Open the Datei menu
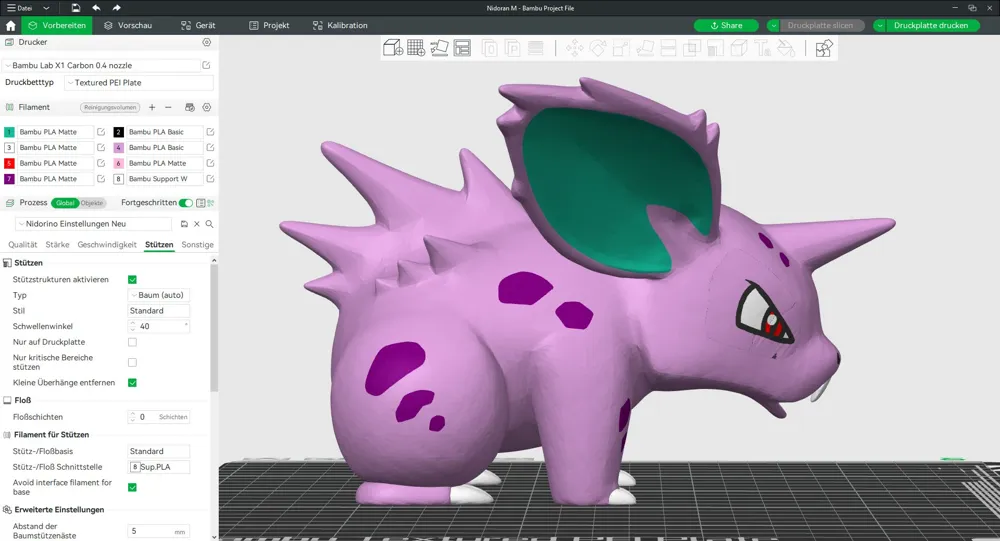Screen dimensions: 1000x541 tap(20, 8)
